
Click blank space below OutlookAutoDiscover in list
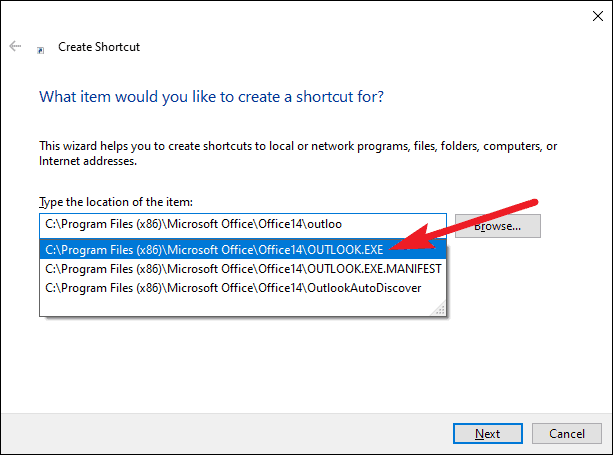coord(235,306)
